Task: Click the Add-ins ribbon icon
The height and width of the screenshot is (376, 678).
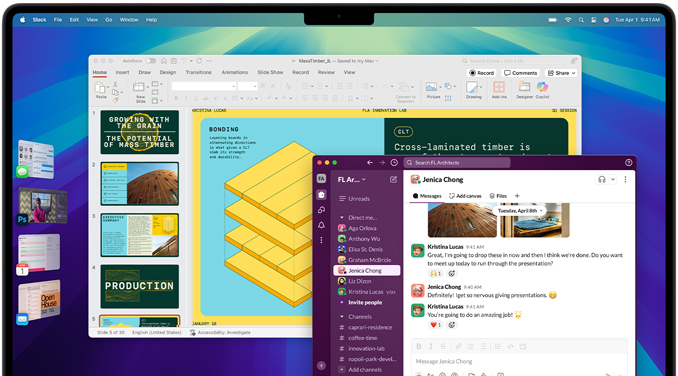Action: [499, 90]
